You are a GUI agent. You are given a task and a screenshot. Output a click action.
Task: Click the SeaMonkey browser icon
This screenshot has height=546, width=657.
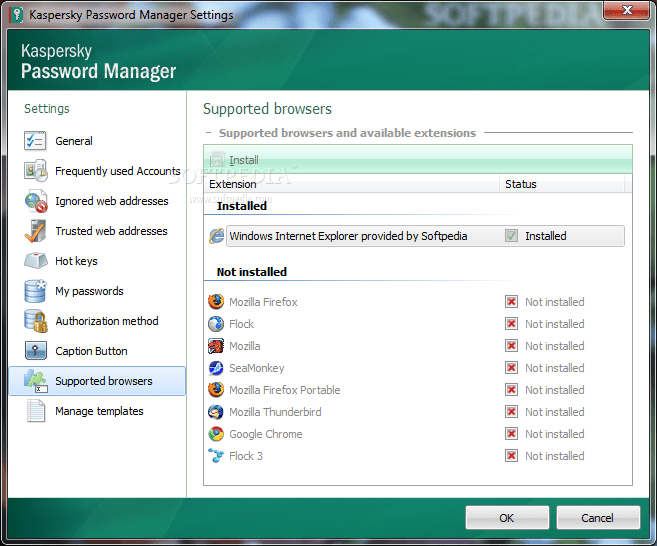(216, 368)
